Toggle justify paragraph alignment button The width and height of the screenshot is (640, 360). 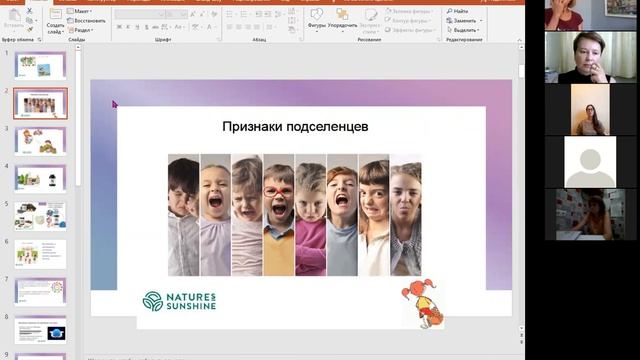[257, 27]
